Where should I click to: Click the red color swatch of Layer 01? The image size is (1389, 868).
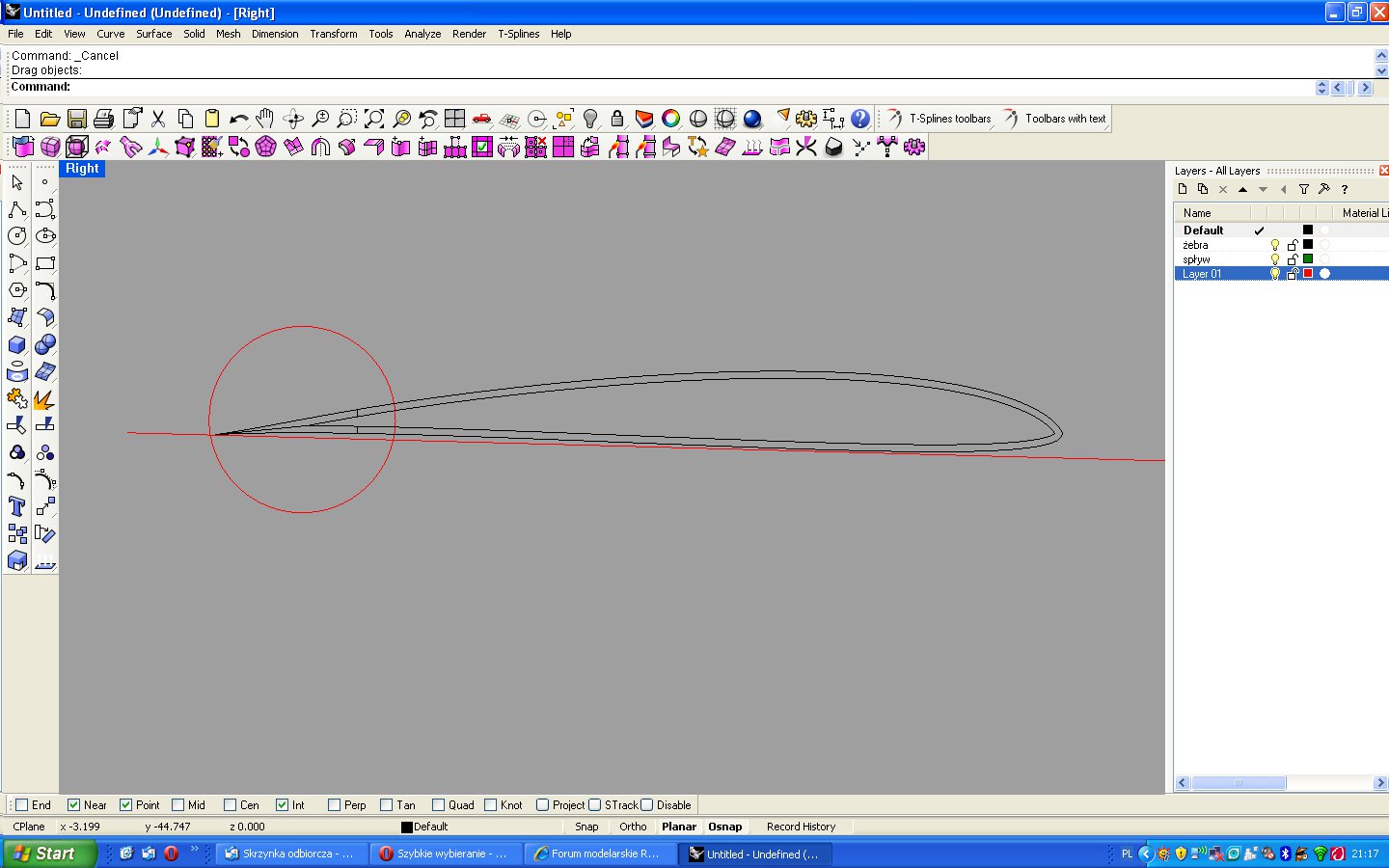click(x=1308, y=274)
